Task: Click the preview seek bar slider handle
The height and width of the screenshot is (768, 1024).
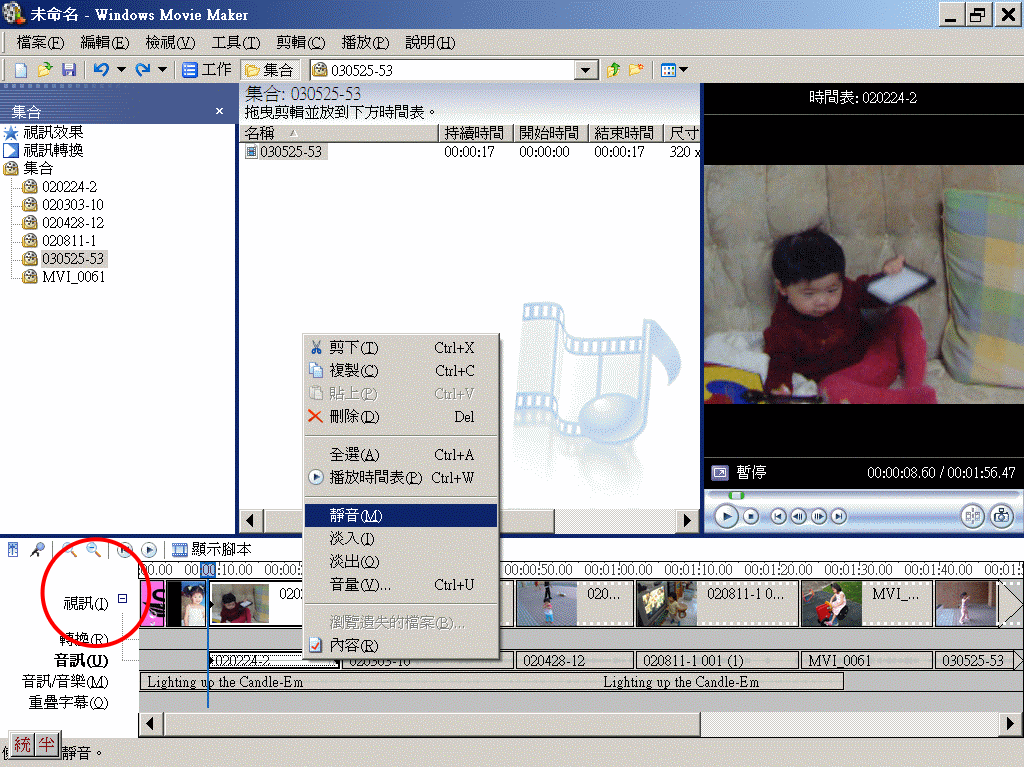Action: pyautogui.click(x=736, y=495)
